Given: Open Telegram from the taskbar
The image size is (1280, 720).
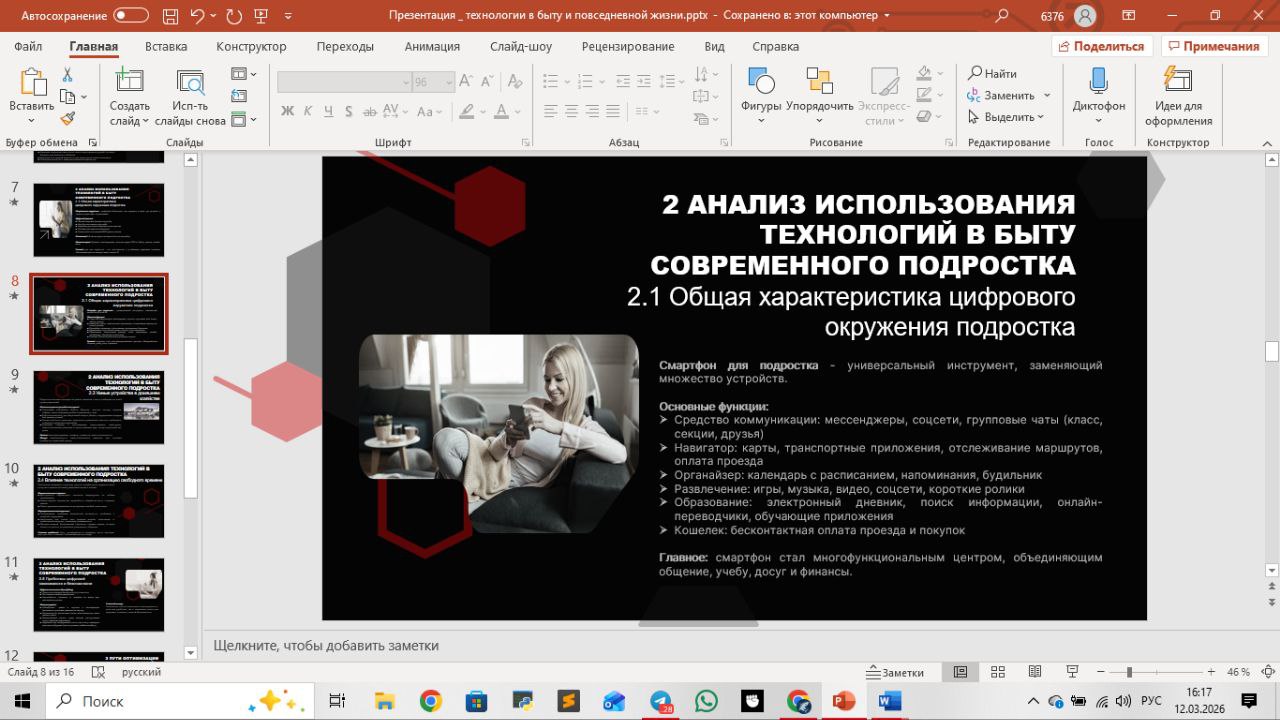Looking at the screenshot, I should (x=661, y=701).
